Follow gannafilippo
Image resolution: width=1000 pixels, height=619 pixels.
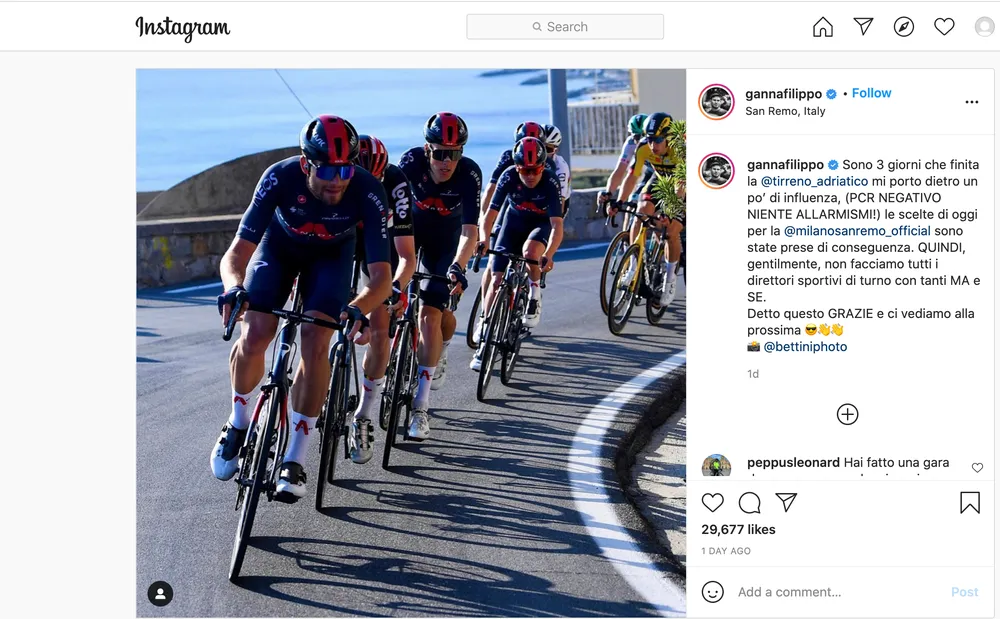click(871, 93)
